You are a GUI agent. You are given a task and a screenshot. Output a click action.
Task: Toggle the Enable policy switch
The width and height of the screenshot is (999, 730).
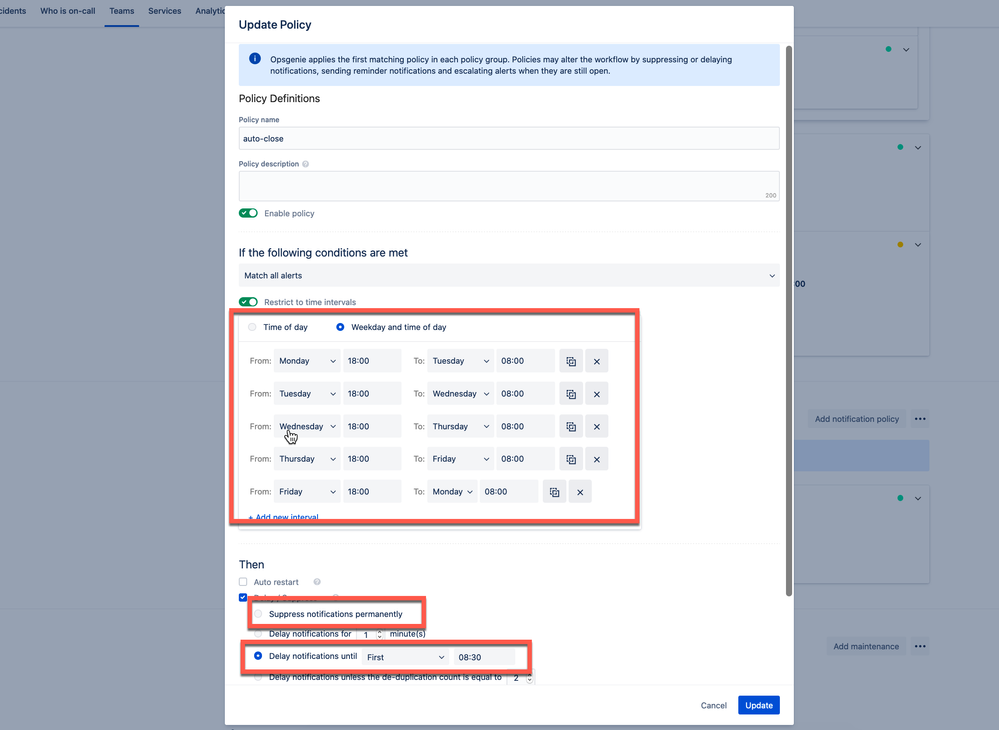coord(248,213)
